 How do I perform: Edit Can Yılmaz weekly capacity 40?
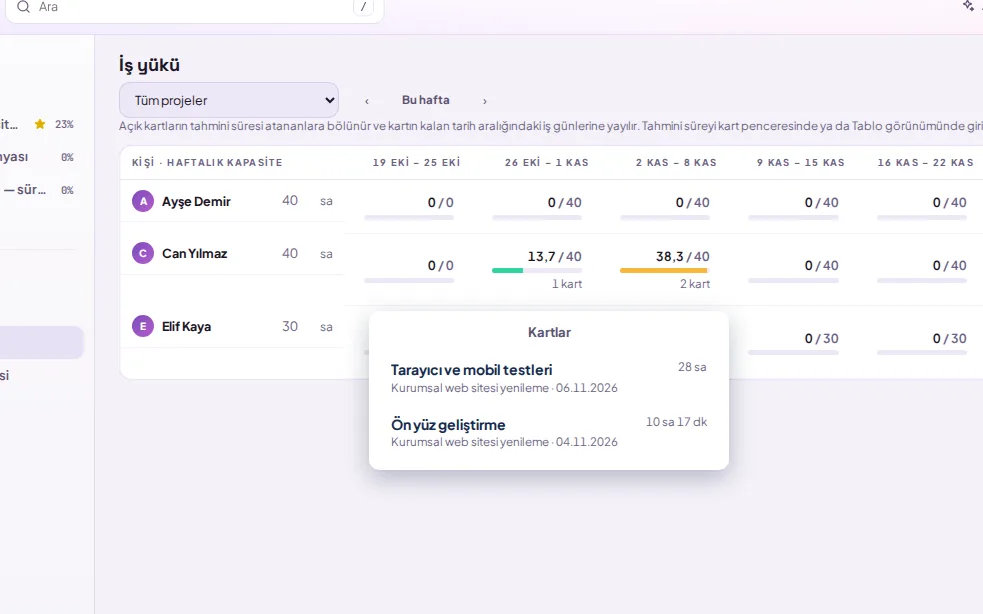pos(290,253)
